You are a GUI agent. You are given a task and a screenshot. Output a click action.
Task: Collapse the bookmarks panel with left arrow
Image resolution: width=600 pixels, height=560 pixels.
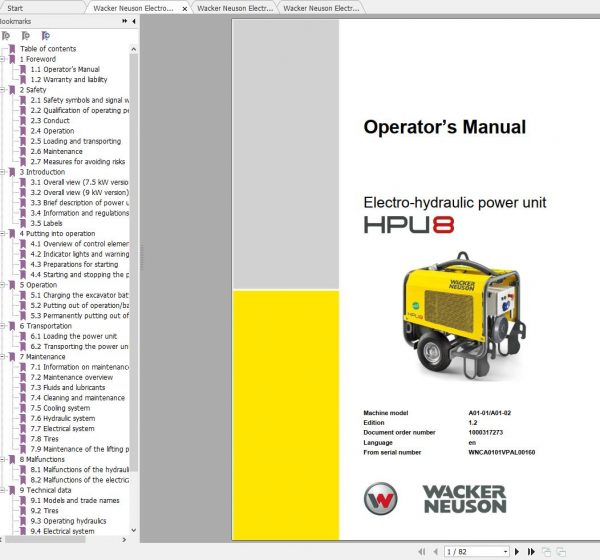coord(134,21)
